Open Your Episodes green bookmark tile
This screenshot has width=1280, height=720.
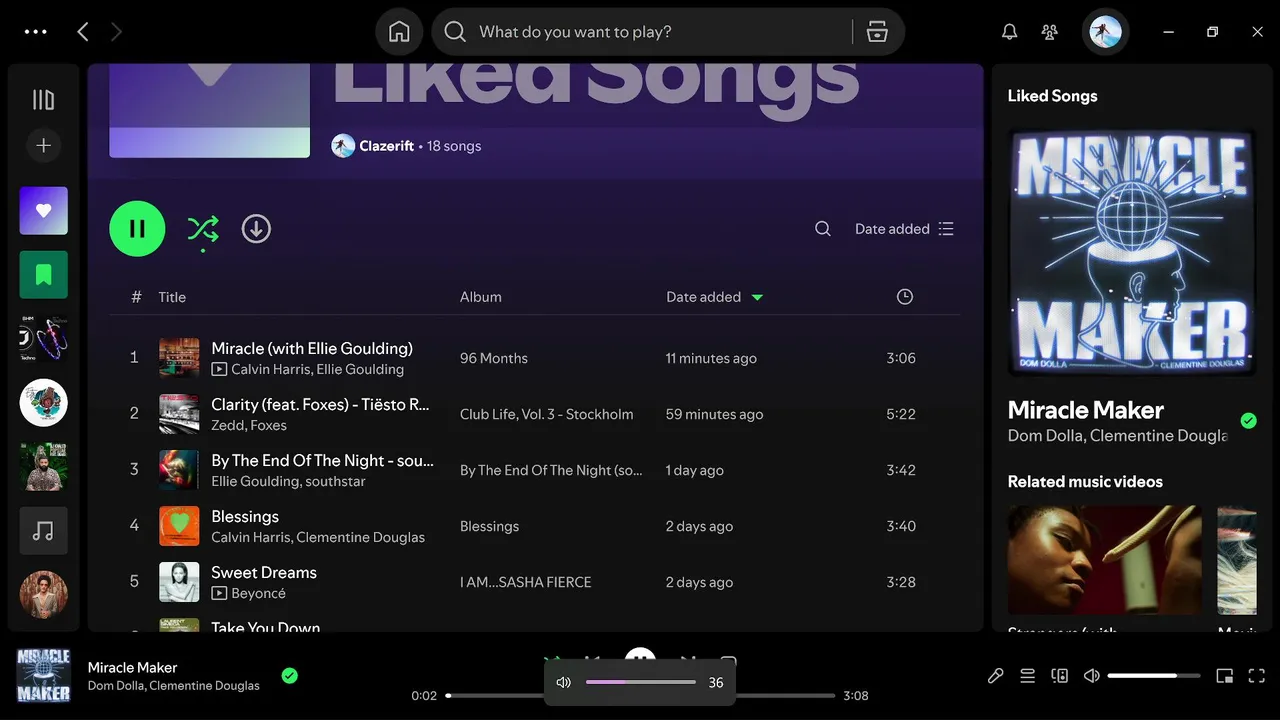point(44,275)
